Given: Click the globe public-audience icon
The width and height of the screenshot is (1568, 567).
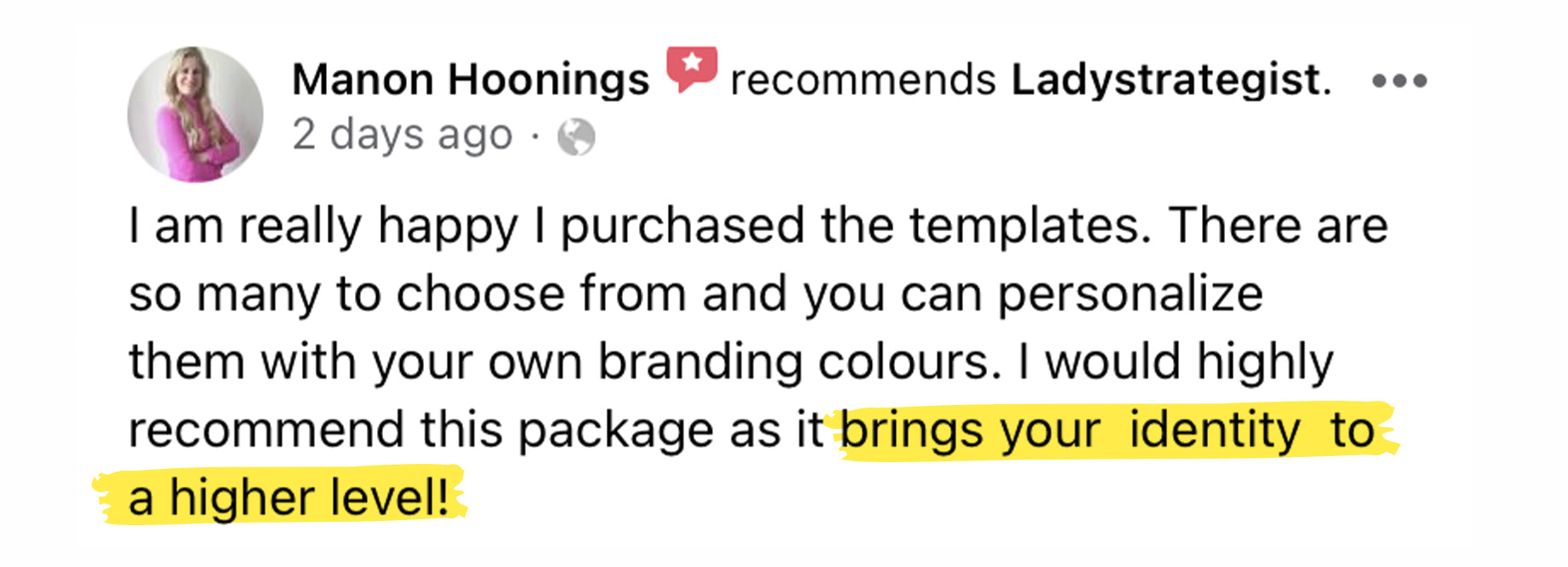Looking at the screenshot, I should coord(576,136).
